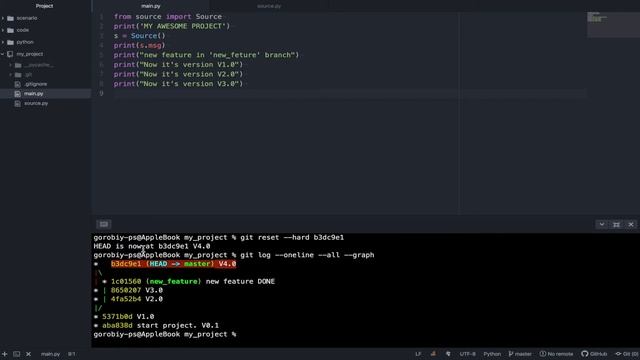The width and height of the screenshot is (640, 360).
Task: Add a new terminal with the plus icon
Action: click(4, 354)
